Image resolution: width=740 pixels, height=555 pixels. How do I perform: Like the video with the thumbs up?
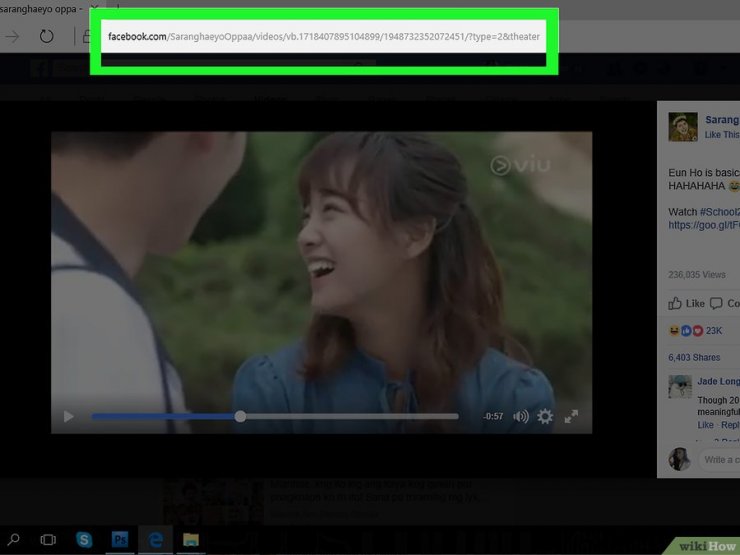click(686, 303)
